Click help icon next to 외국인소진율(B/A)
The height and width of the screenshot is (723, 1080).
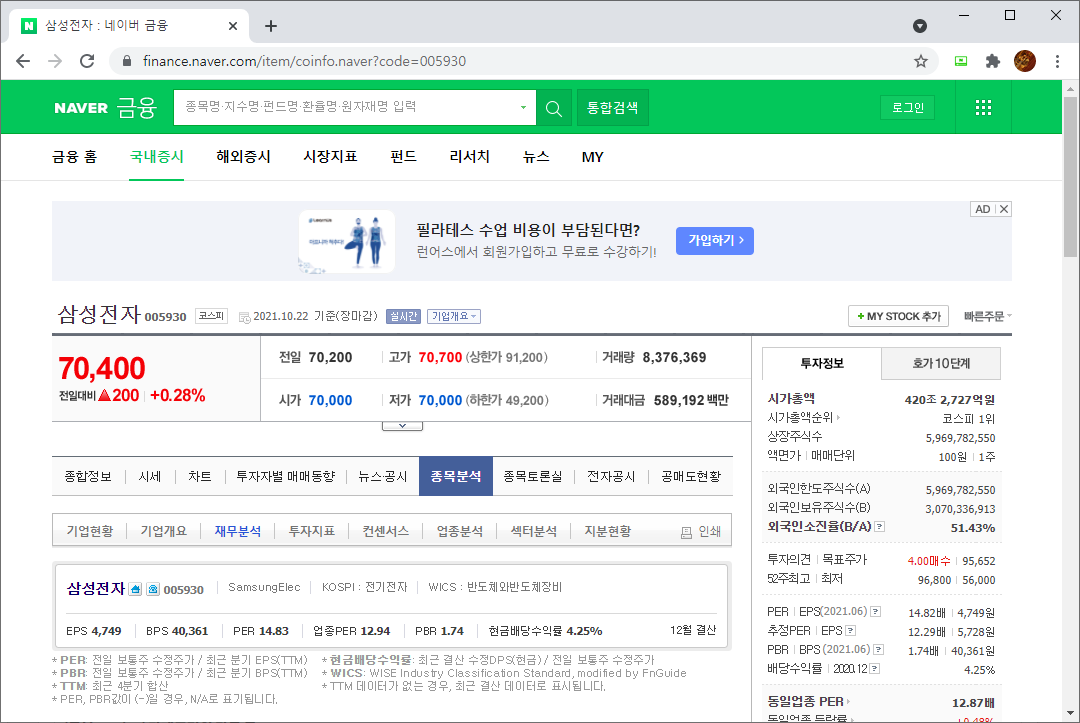point(880,527)
